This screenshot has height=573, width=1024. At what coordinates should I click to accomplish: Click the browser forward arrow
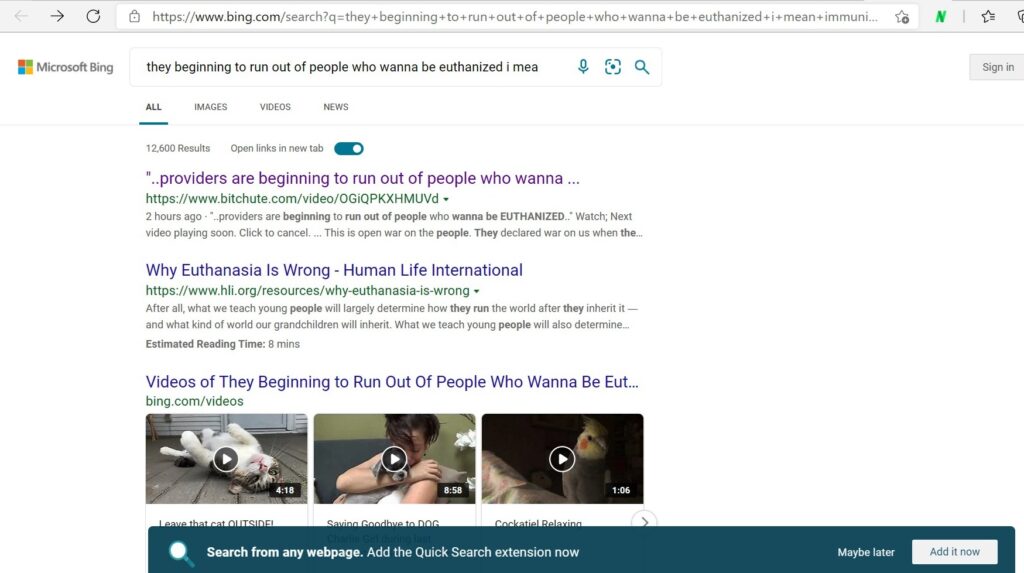click(x=57, y=16)
